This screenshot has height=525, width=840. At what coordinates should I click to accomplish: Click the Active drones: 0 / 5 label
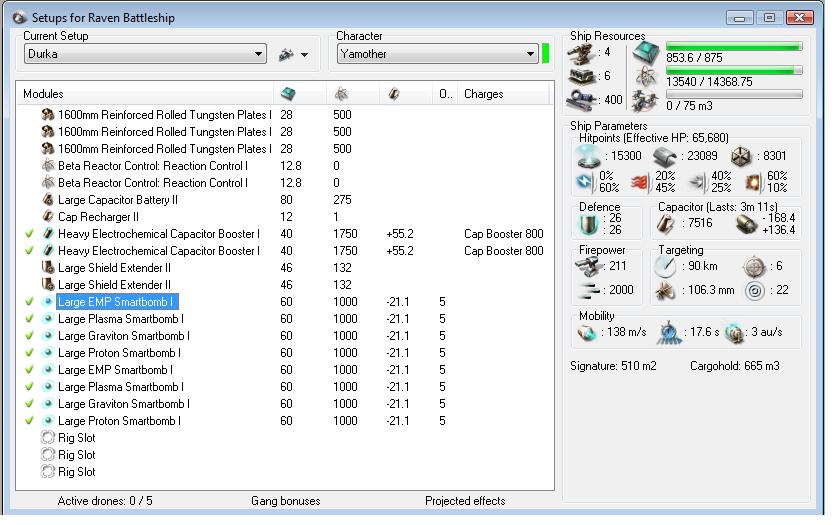(x=105, y=501)
